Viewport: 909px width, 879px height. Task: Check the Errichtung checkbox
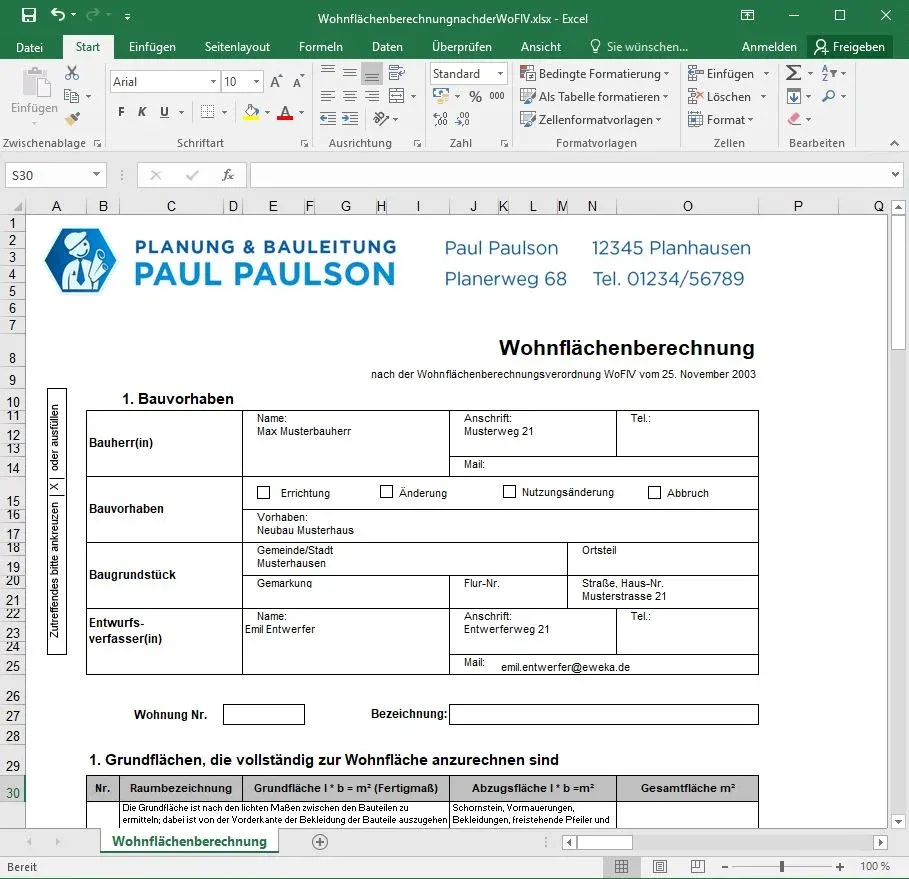coord(264,492)
